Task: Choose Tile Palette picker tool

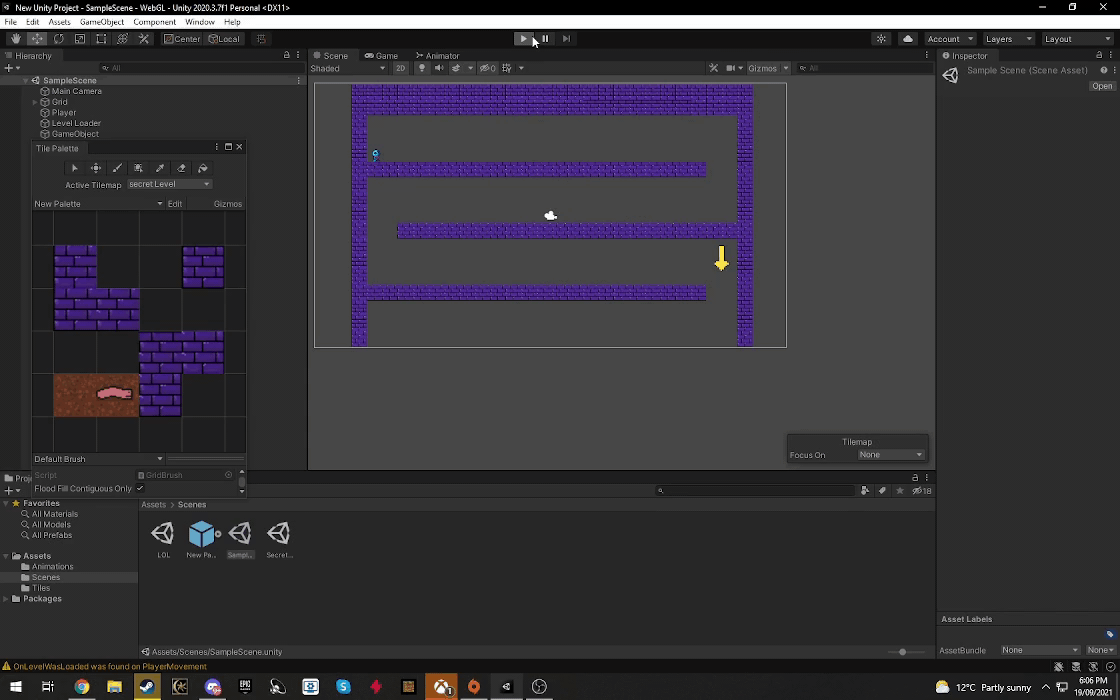Action: coord(160,168)
